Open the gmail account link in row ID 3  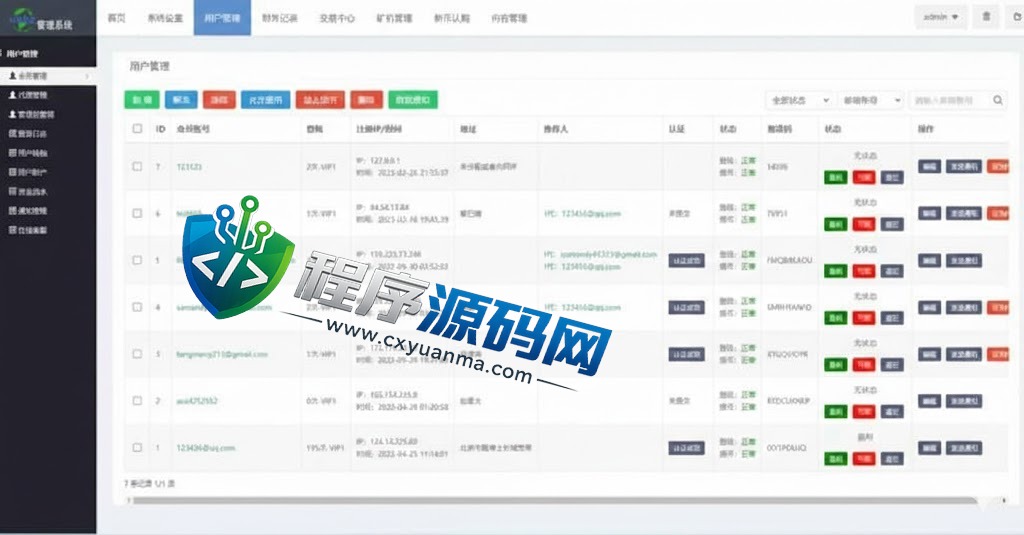coord(222,354)
